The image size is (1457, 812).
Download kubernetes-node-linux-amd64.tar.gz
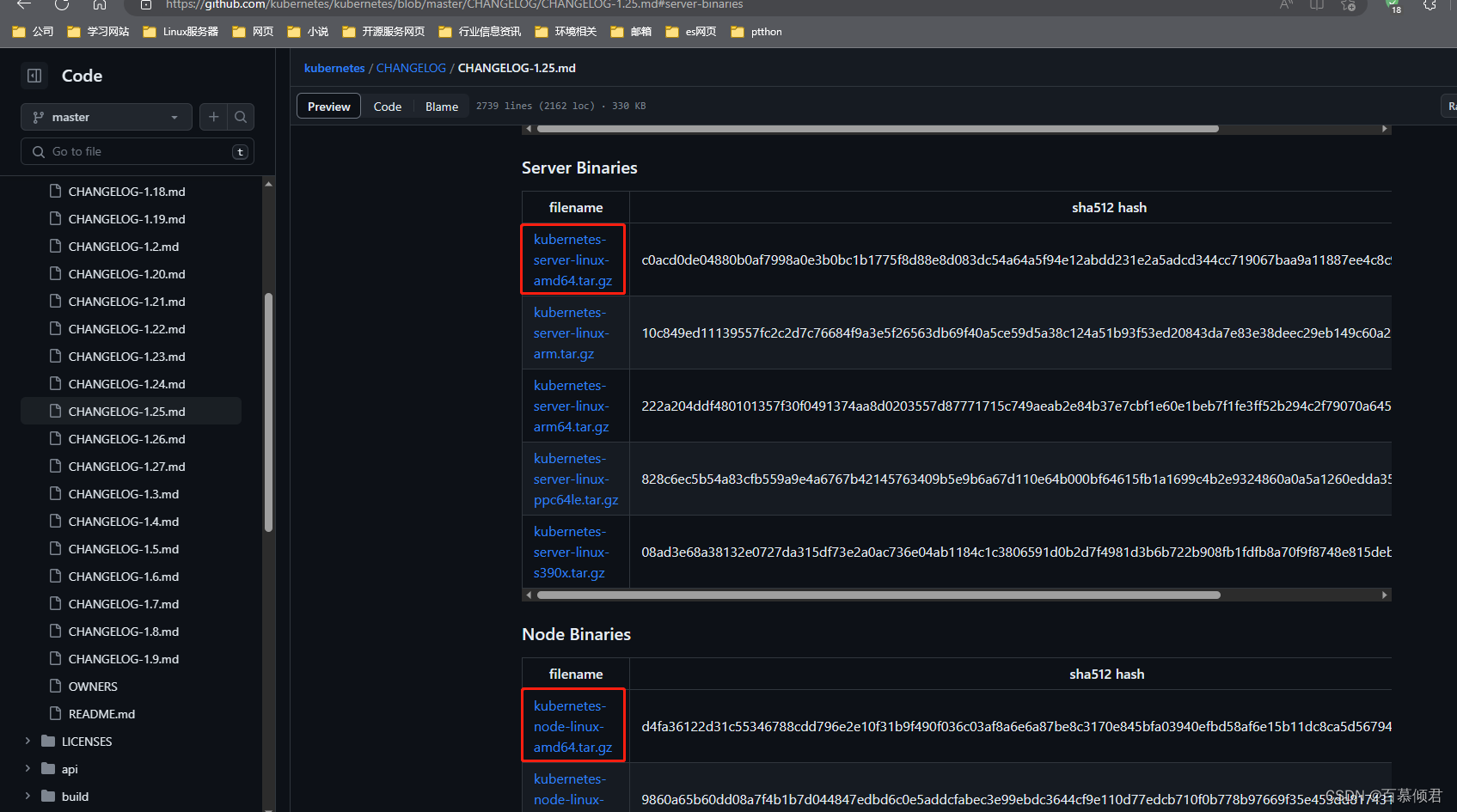(572, 726)
